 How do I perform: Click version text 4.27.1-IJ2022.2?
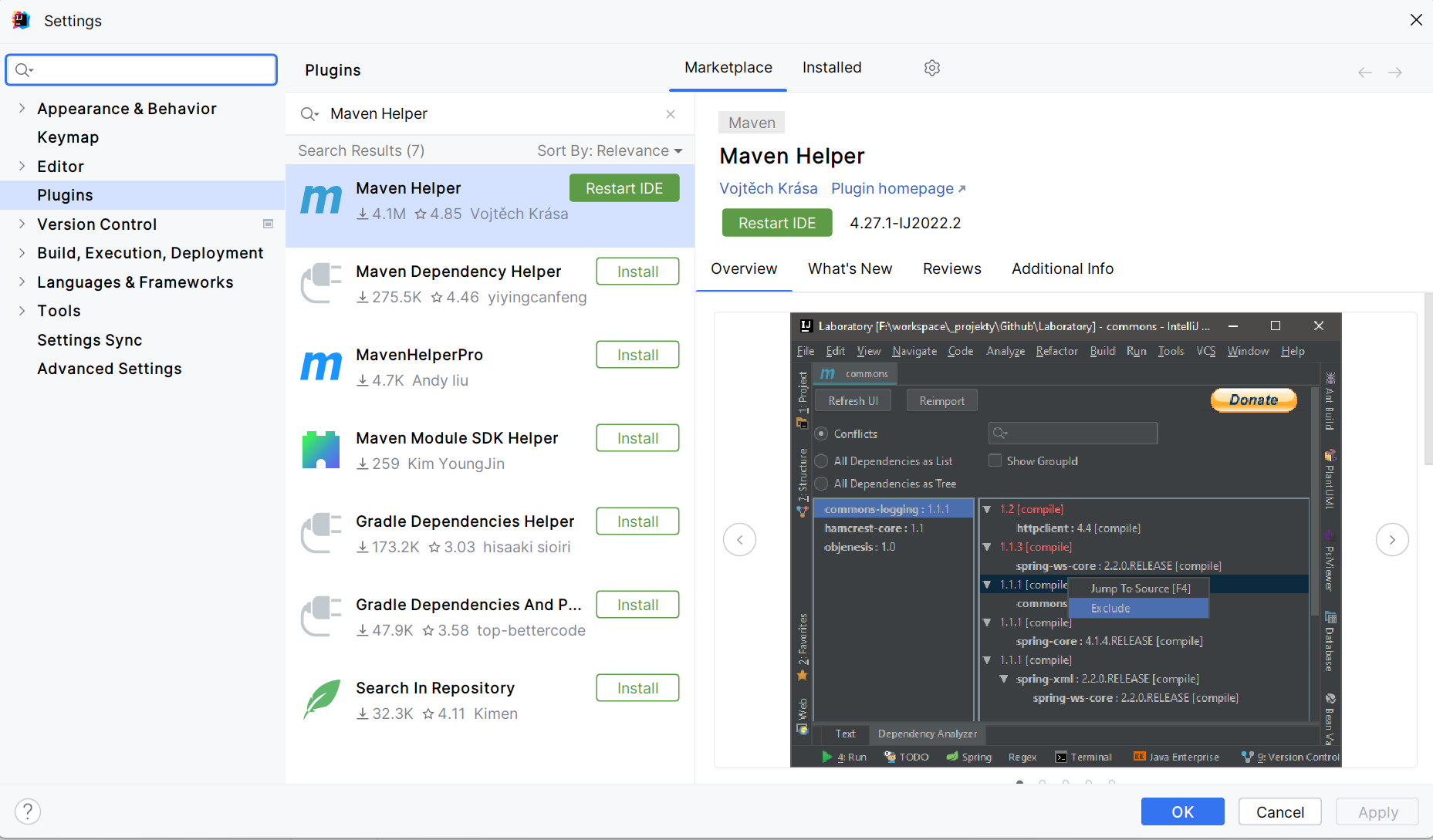[905, 223]
